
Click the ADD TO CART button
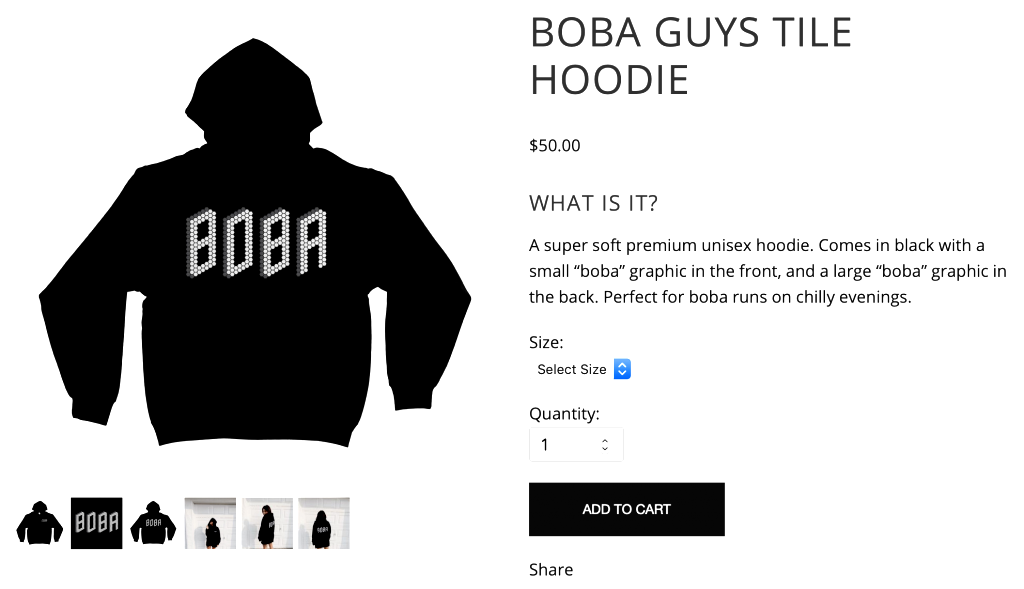coord(626,509)
